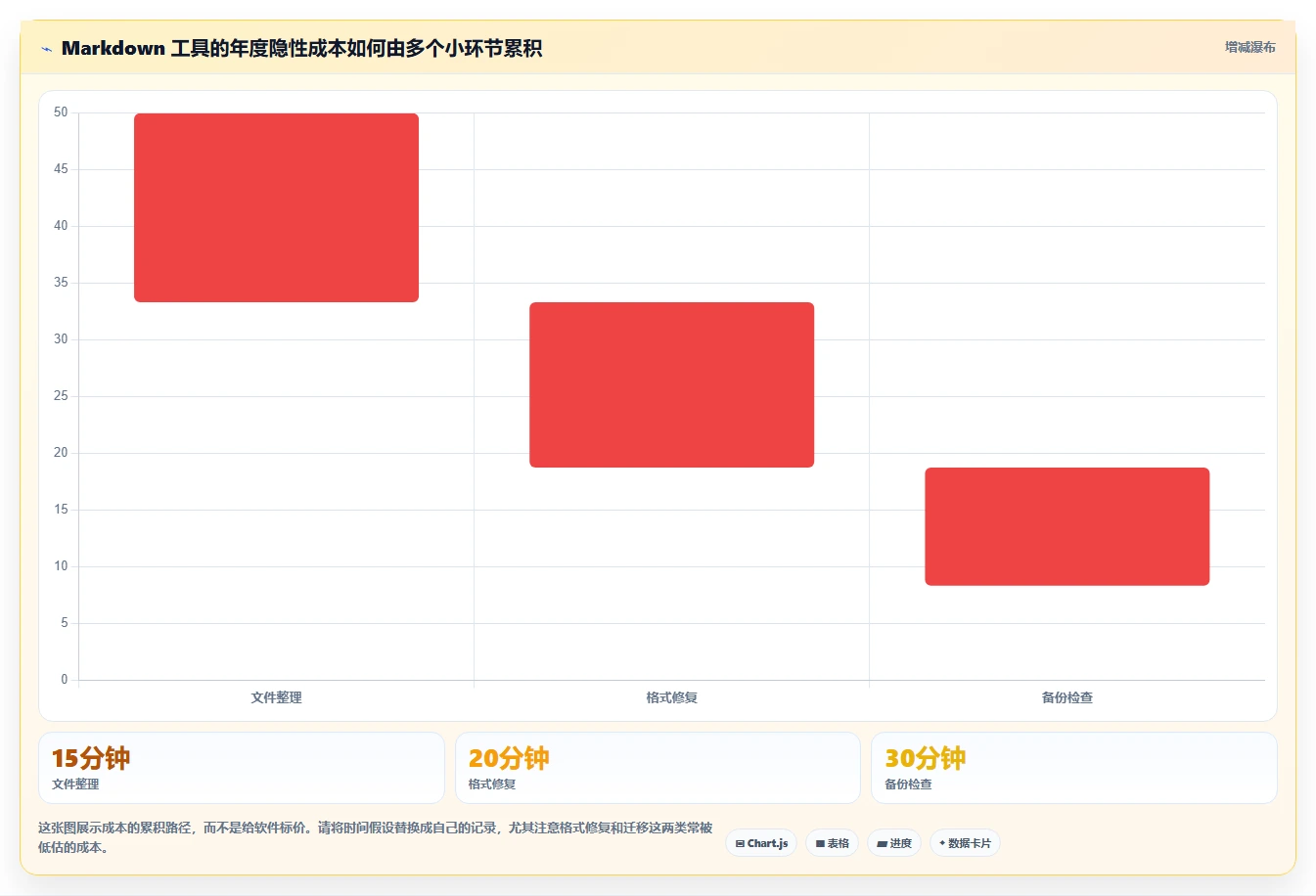
Task: Click the x-axis label 格式修复
Action: coord(671,697)
